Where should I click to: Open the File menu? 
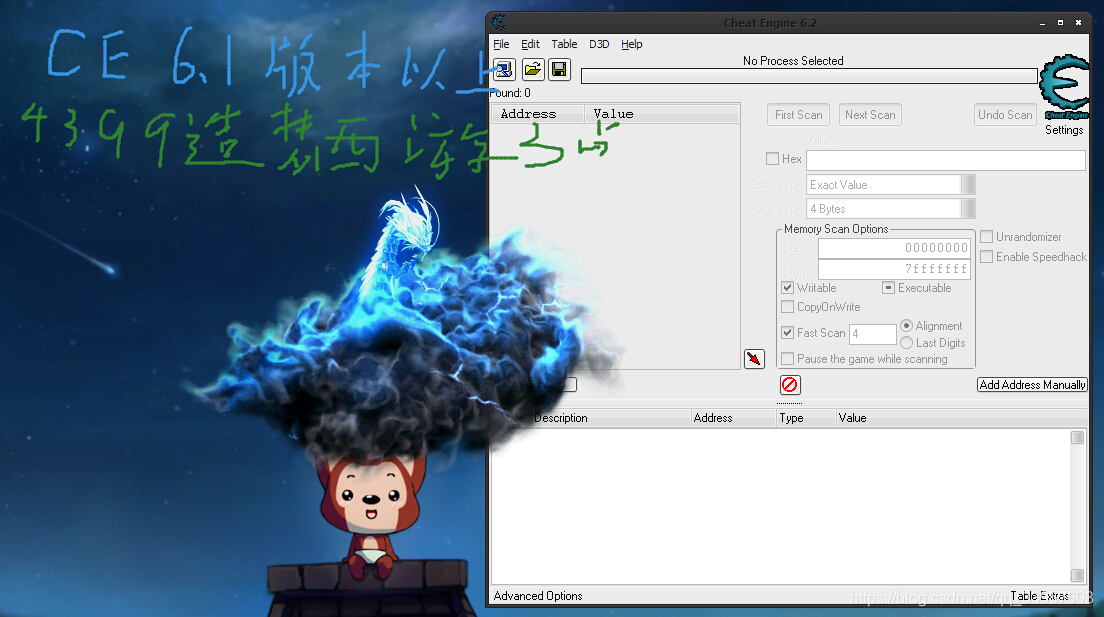tap(501, 44)
